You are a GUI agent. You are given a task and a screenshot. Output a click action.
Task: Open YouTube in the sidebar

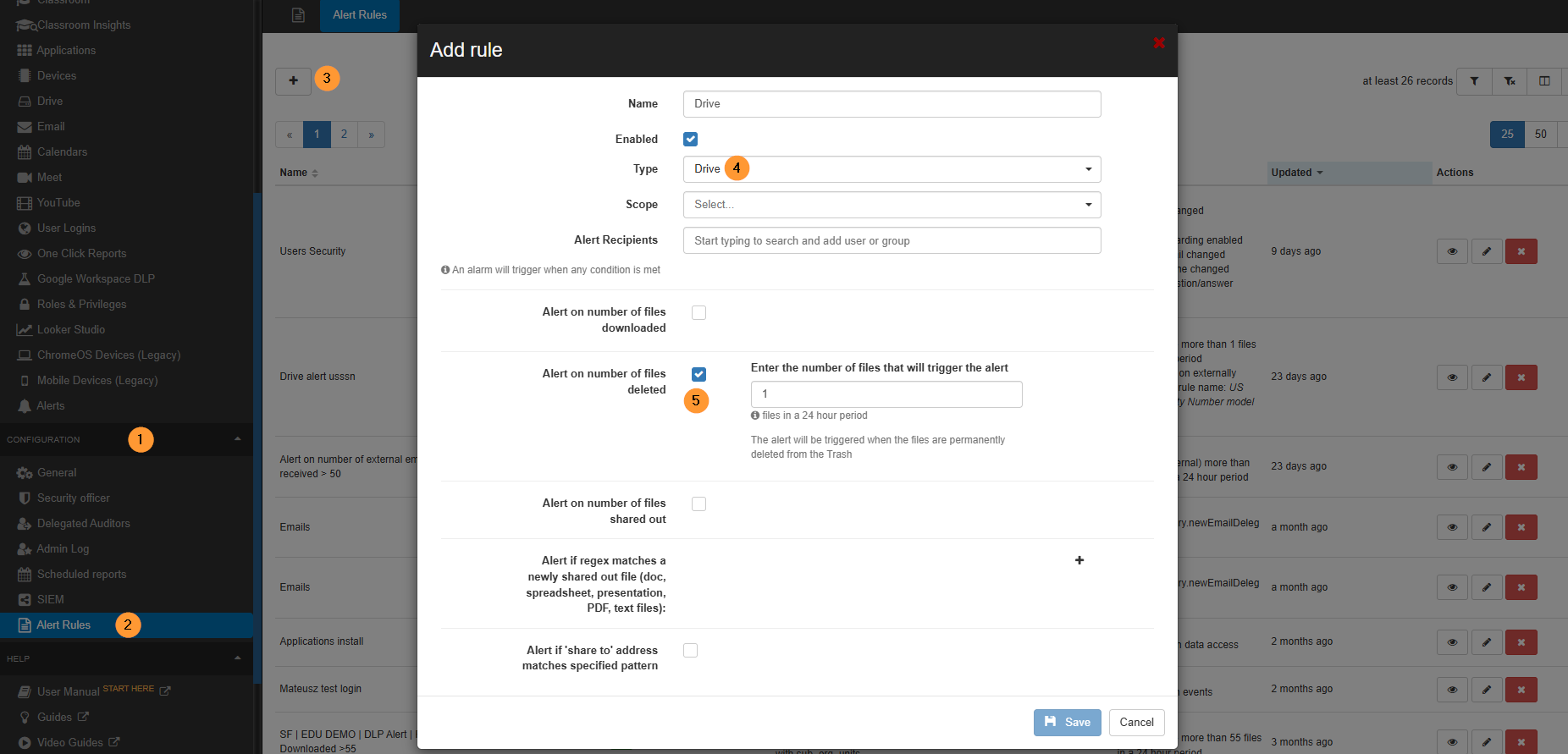click(58, 203)
